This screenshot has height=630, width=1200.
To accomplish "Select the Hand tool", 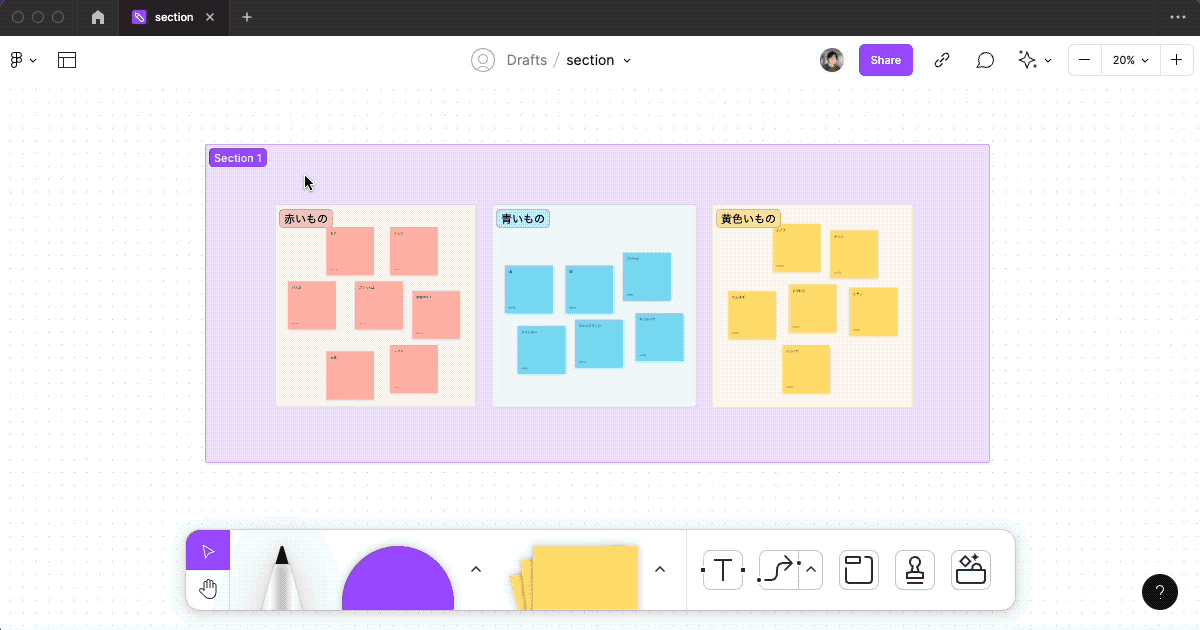I will pyautogui.click(x=208, y=589).
